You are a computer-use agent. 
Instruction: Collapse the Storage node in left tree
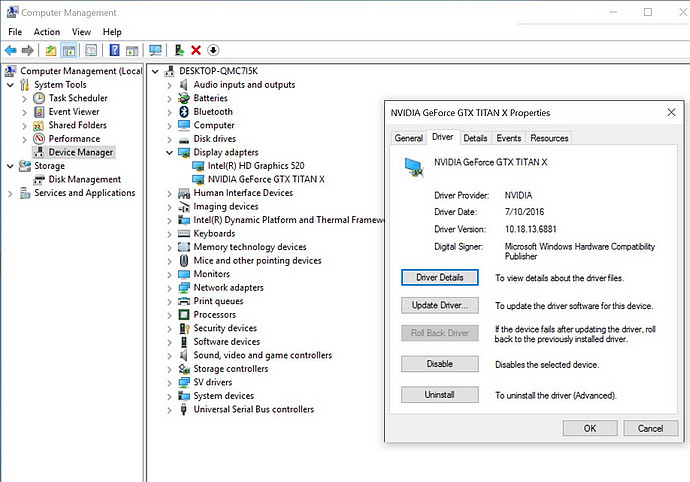tap(10, 166)
